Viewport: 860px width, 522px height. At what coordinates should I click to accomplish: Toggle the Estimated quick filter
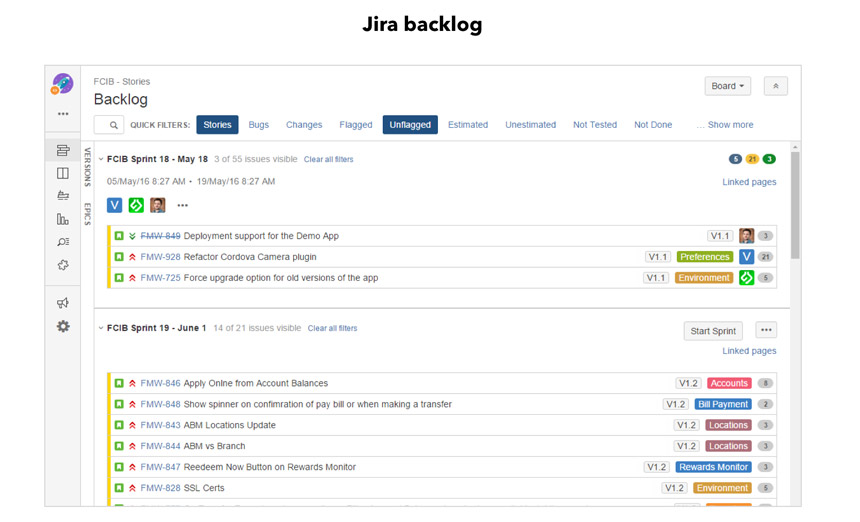tap(468, 124)
